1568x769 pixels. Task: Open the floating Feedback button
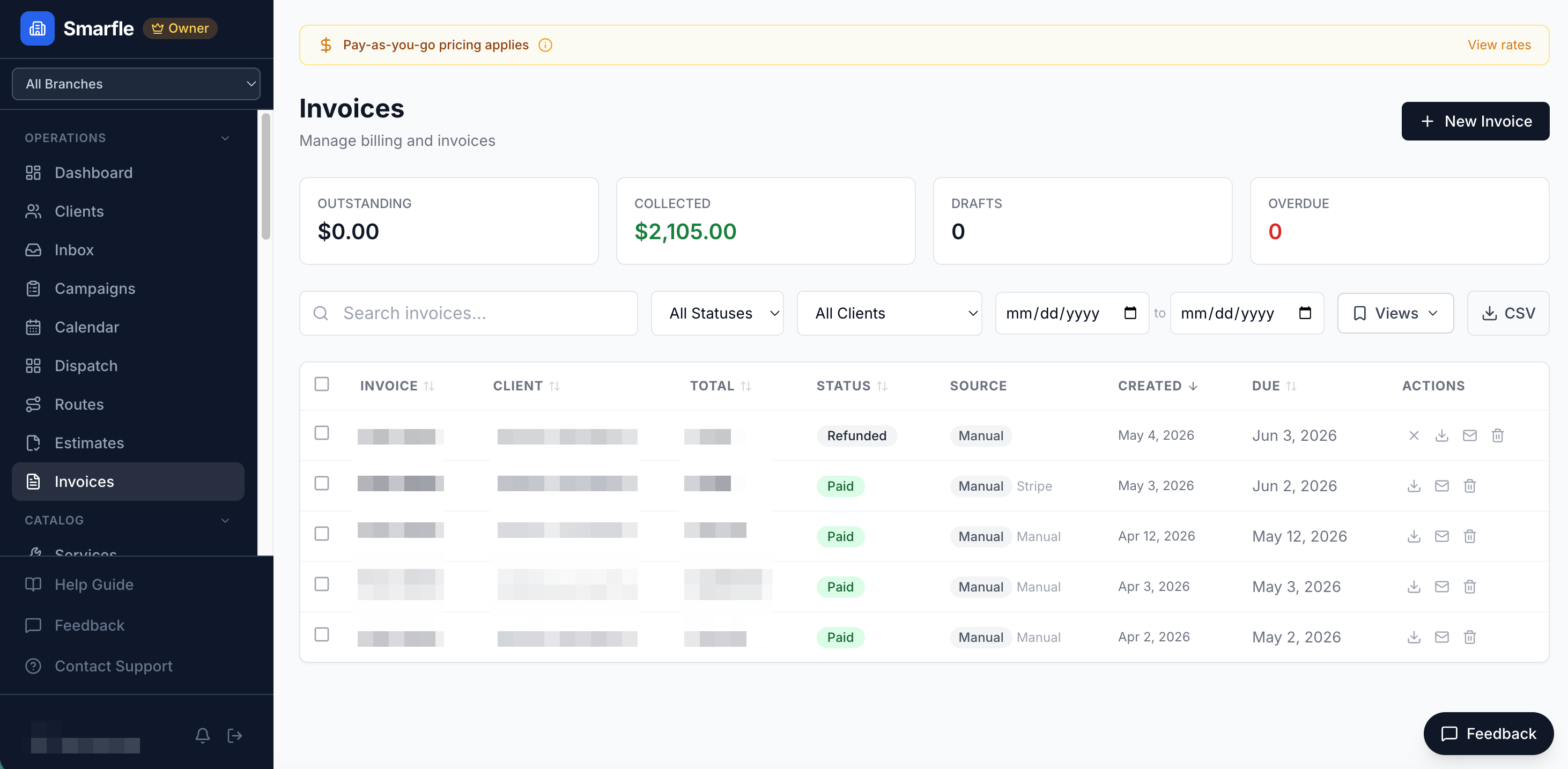1488,734
